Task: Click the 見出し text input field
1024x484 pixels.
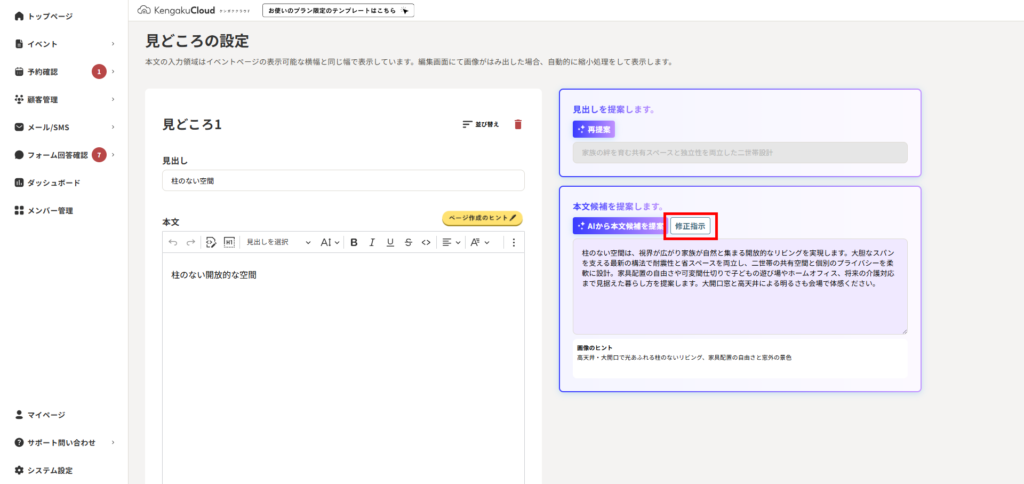Action: (x=343, y=181)
